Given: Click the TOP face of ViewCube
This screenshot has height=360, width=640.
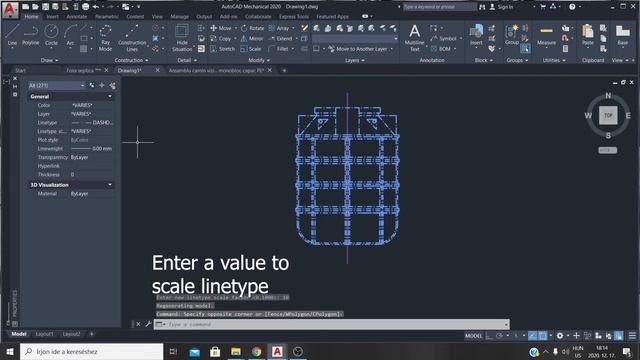Looking at the screenshot, I should (x=608, y=116).
